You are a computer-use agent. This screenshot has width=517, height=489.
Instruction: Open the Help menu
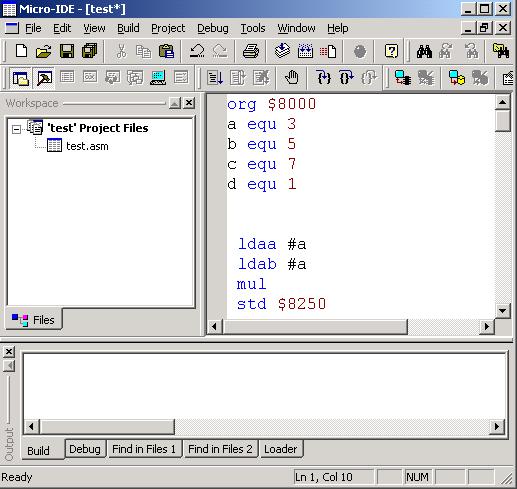[338, 28]
